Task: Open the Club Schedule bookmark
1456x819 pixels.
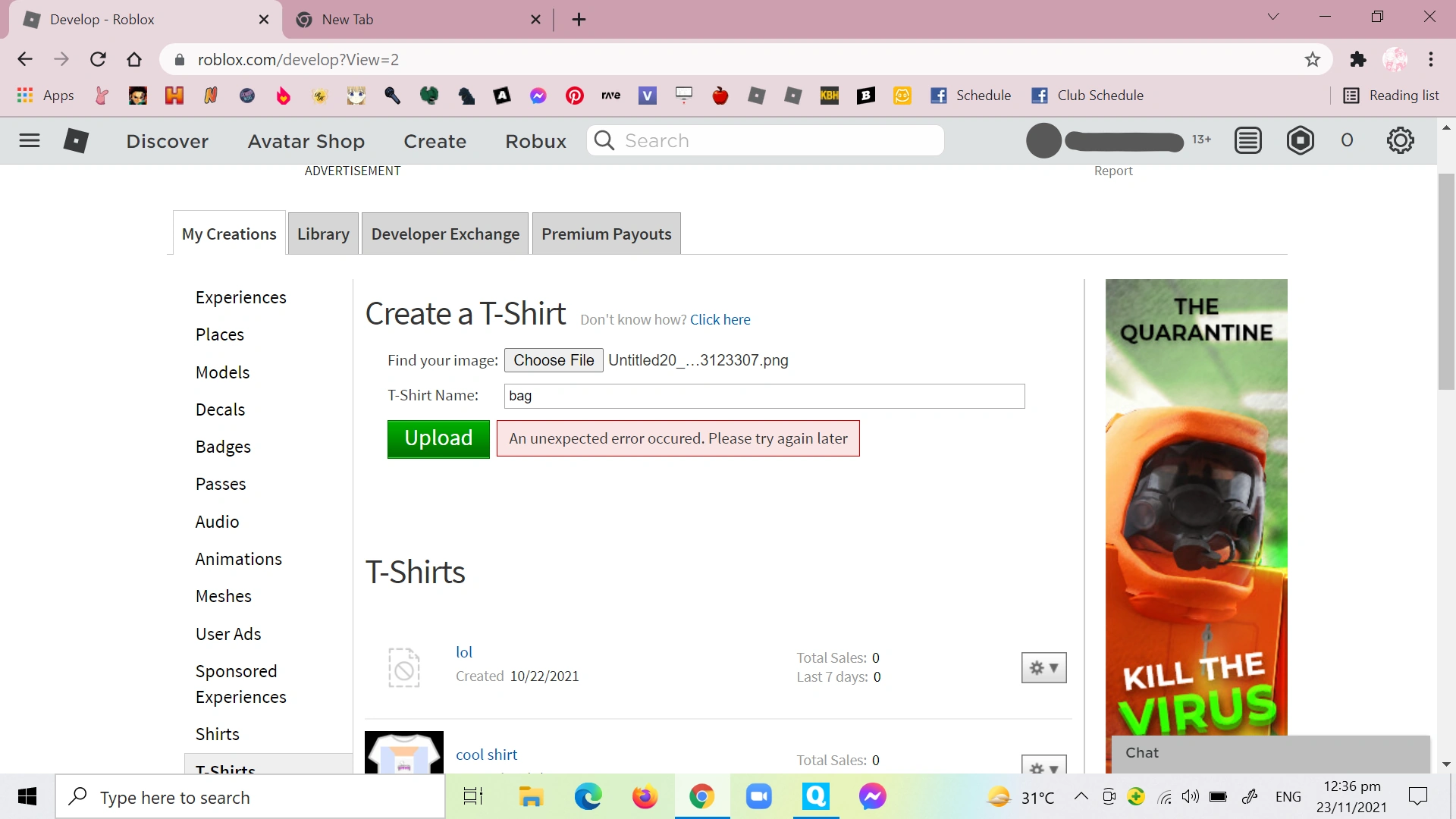Action: (1087, 96)
